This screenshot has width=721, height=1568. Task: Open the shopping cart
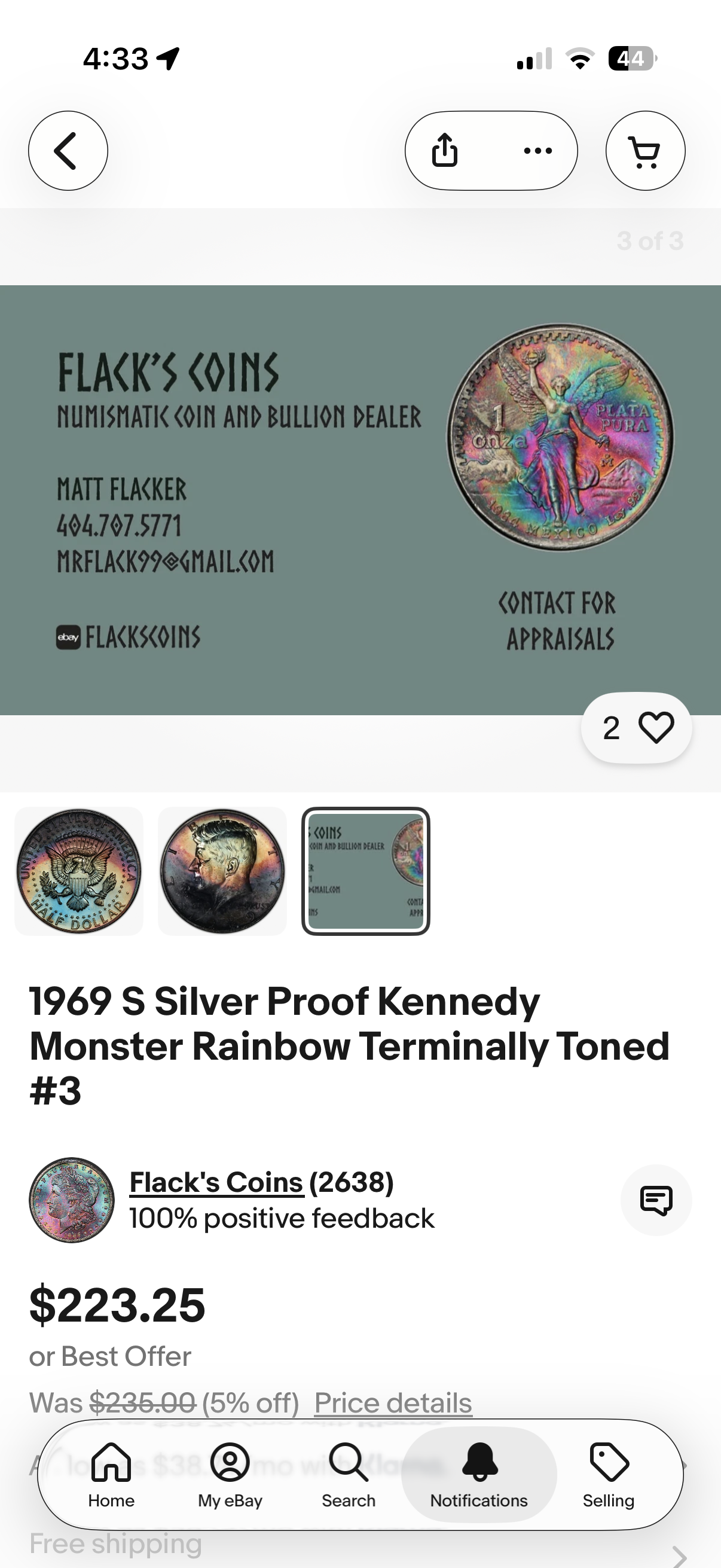click(x=645, y=150)
